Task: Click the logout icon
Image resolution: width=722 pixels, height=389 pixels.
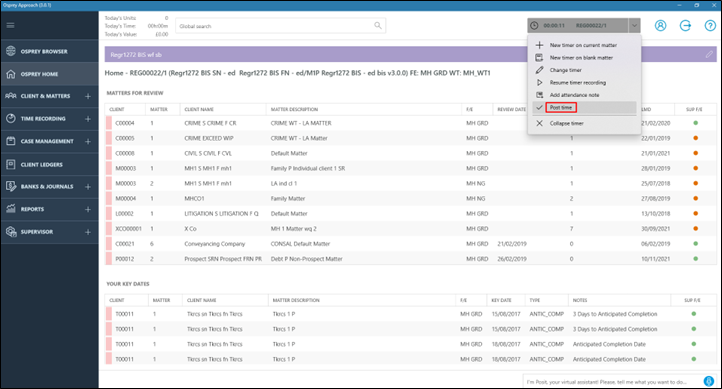Action: (x=685, y=26)
